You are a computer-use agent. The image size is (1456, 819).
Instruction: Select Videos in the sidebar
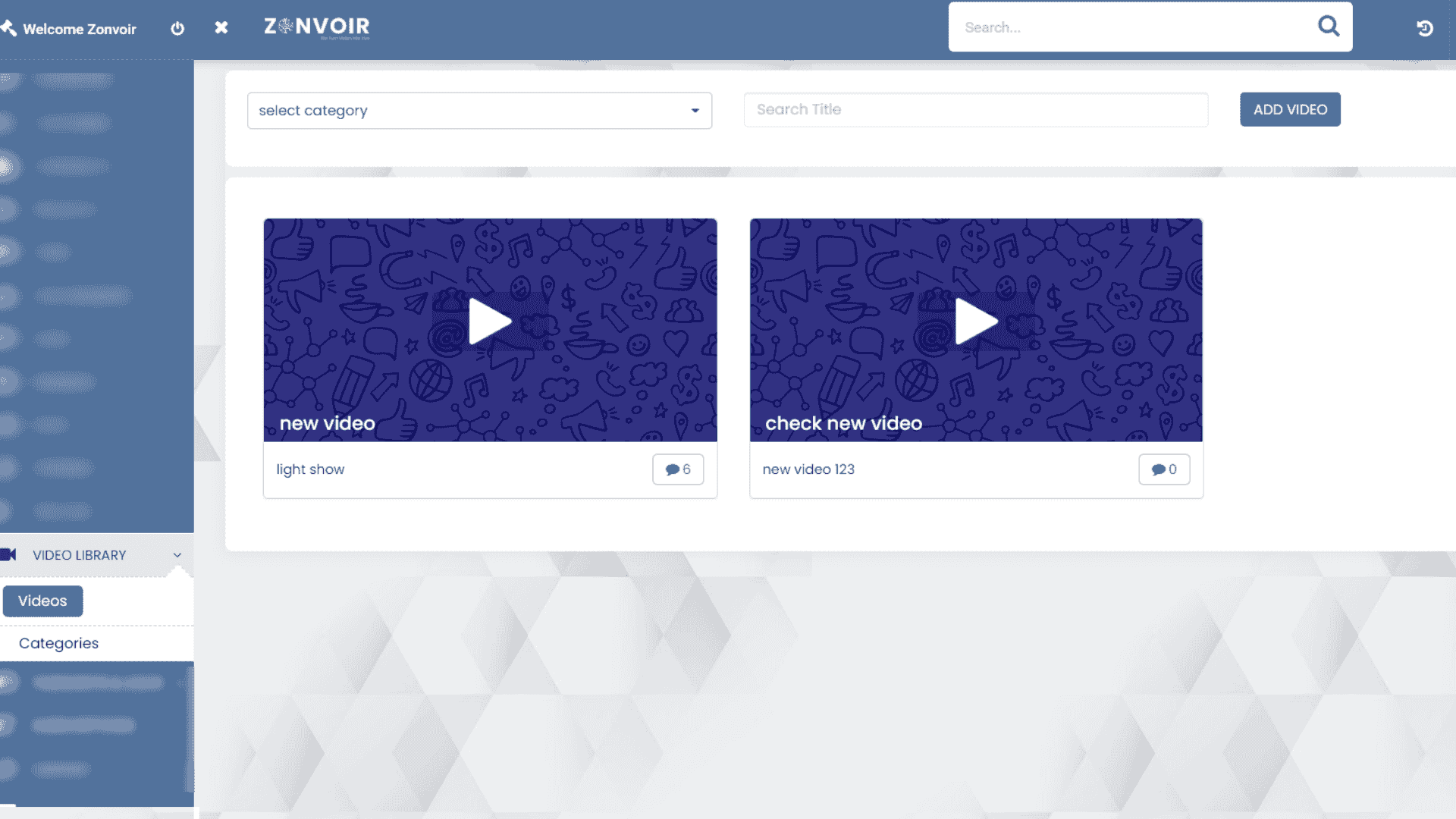point(42,601)
